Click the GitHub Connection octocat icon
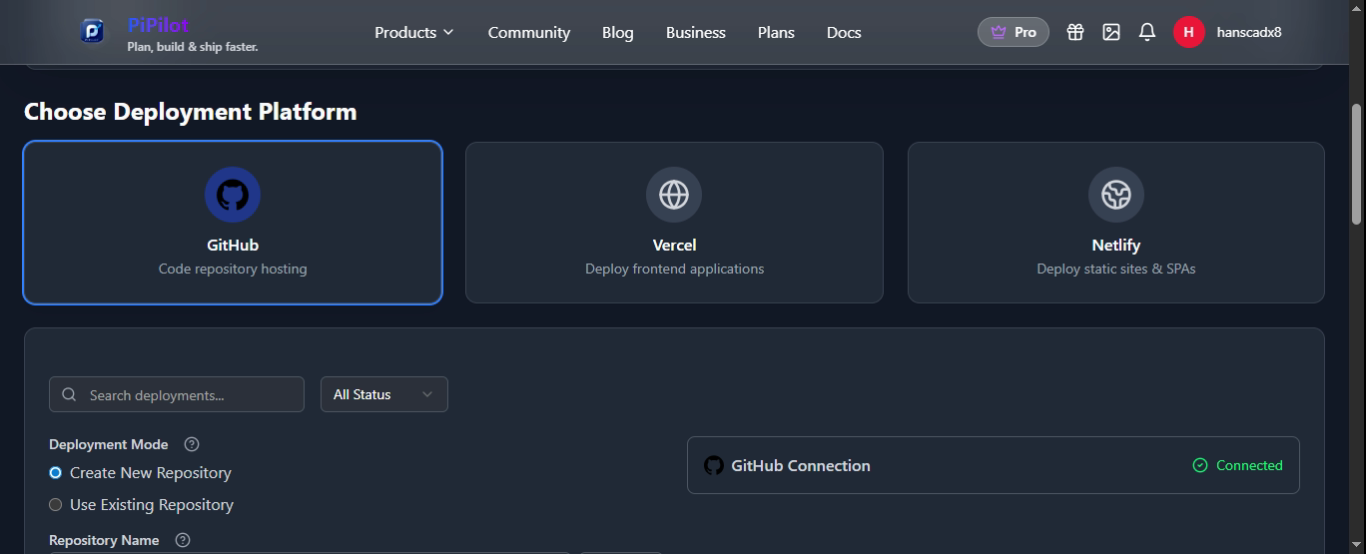The width and height of the screenshot is (1366, 554). coord(713,465)
